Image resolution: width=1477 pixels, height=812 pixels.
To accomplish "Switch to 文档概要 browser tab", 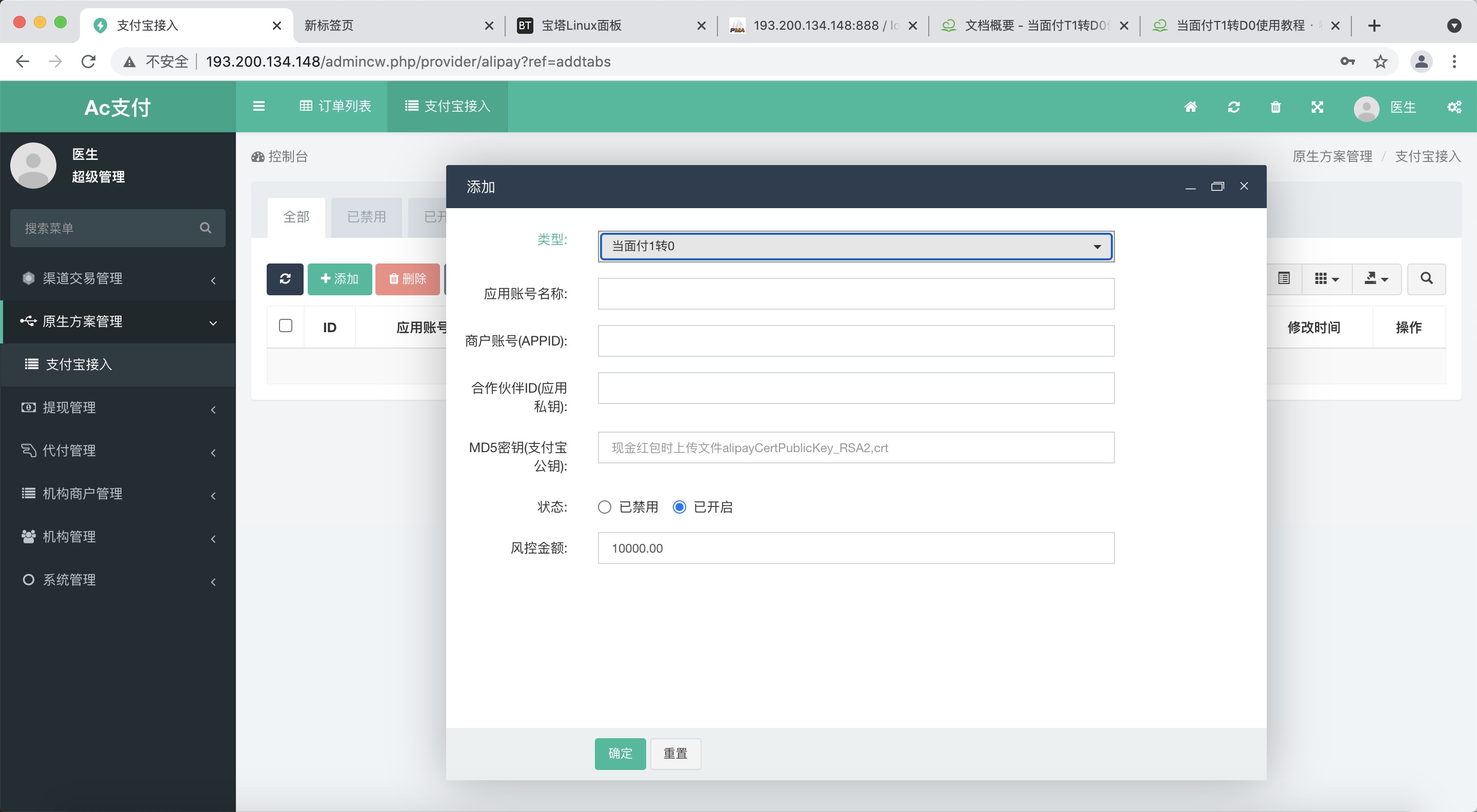I will [1034, 26].
